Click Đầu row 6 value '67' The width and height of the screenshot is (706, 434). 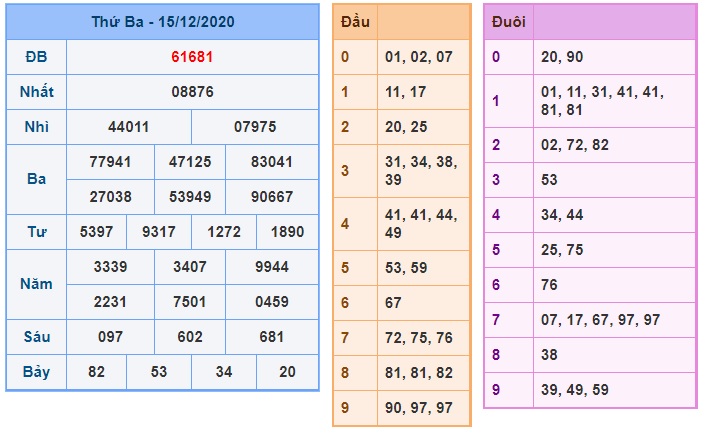(393, 303)
